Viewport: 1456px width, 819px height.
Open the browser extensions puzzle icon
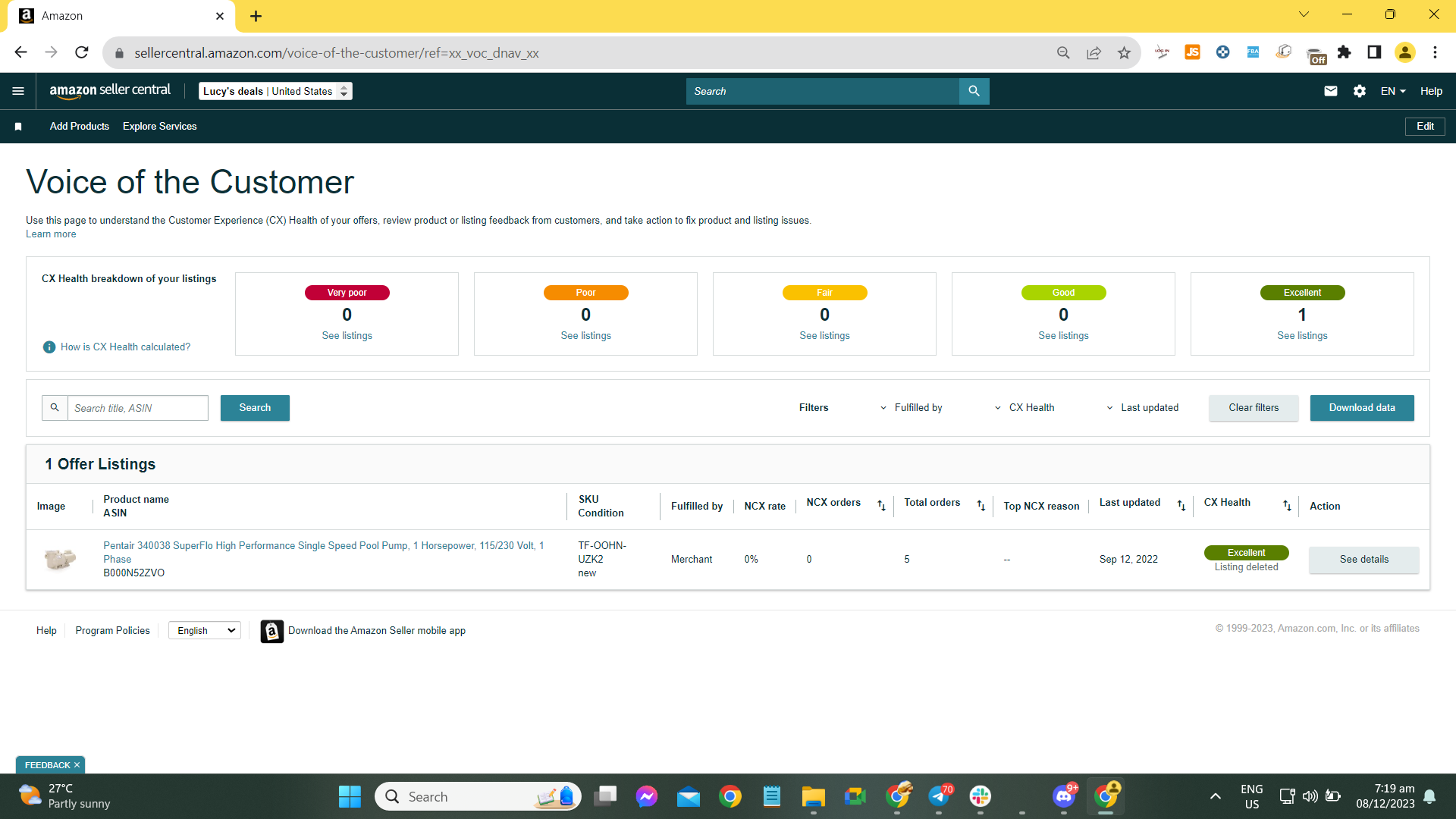(x=1345, y=52)
